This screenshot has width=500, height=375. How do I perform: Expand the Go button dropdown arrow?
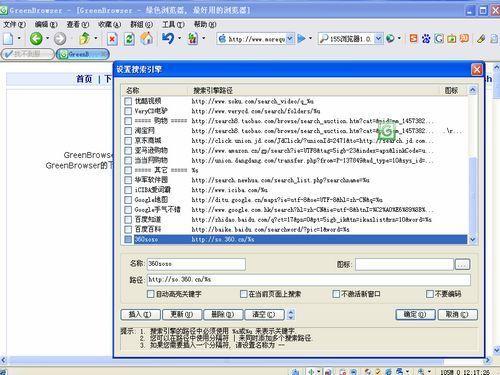tap(310, 39)
